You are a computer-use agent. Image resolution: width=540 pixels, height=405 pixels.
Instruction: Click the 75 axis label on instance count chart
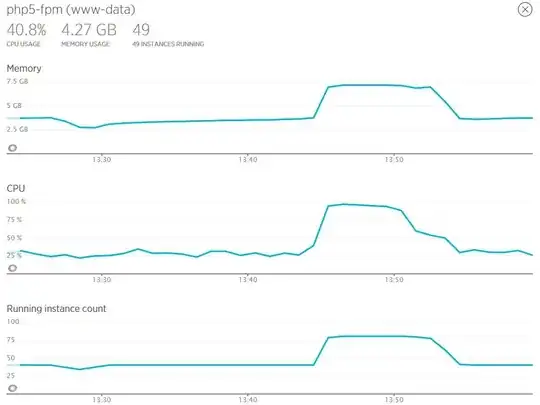click(x=11, y=340)
